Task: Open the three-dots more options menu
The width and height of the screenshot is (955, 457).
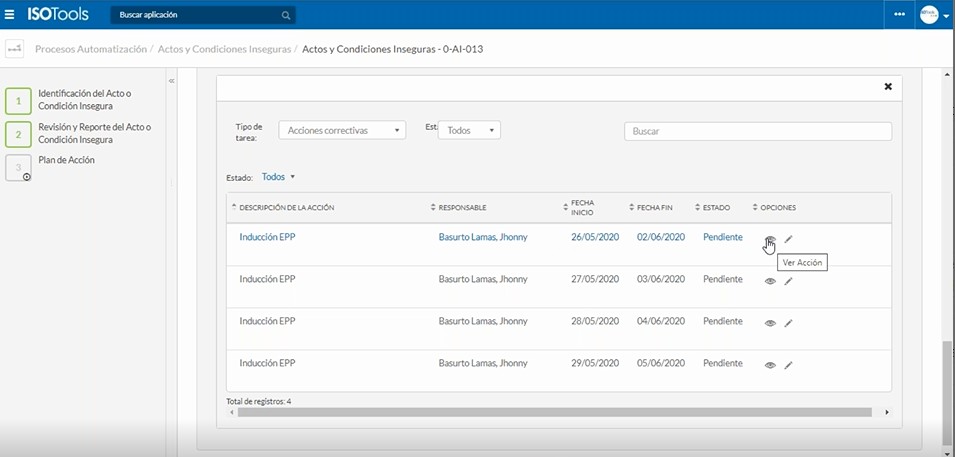Action: [x=899, y=15]
